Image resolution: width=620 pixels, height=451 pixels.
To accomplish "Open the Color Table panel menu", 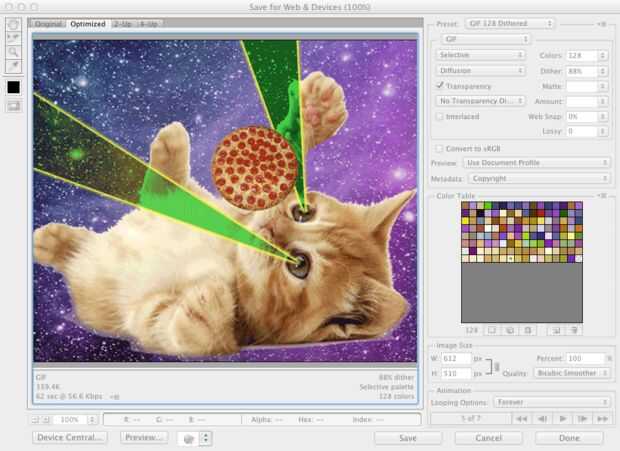I will [x=602, y=196].
